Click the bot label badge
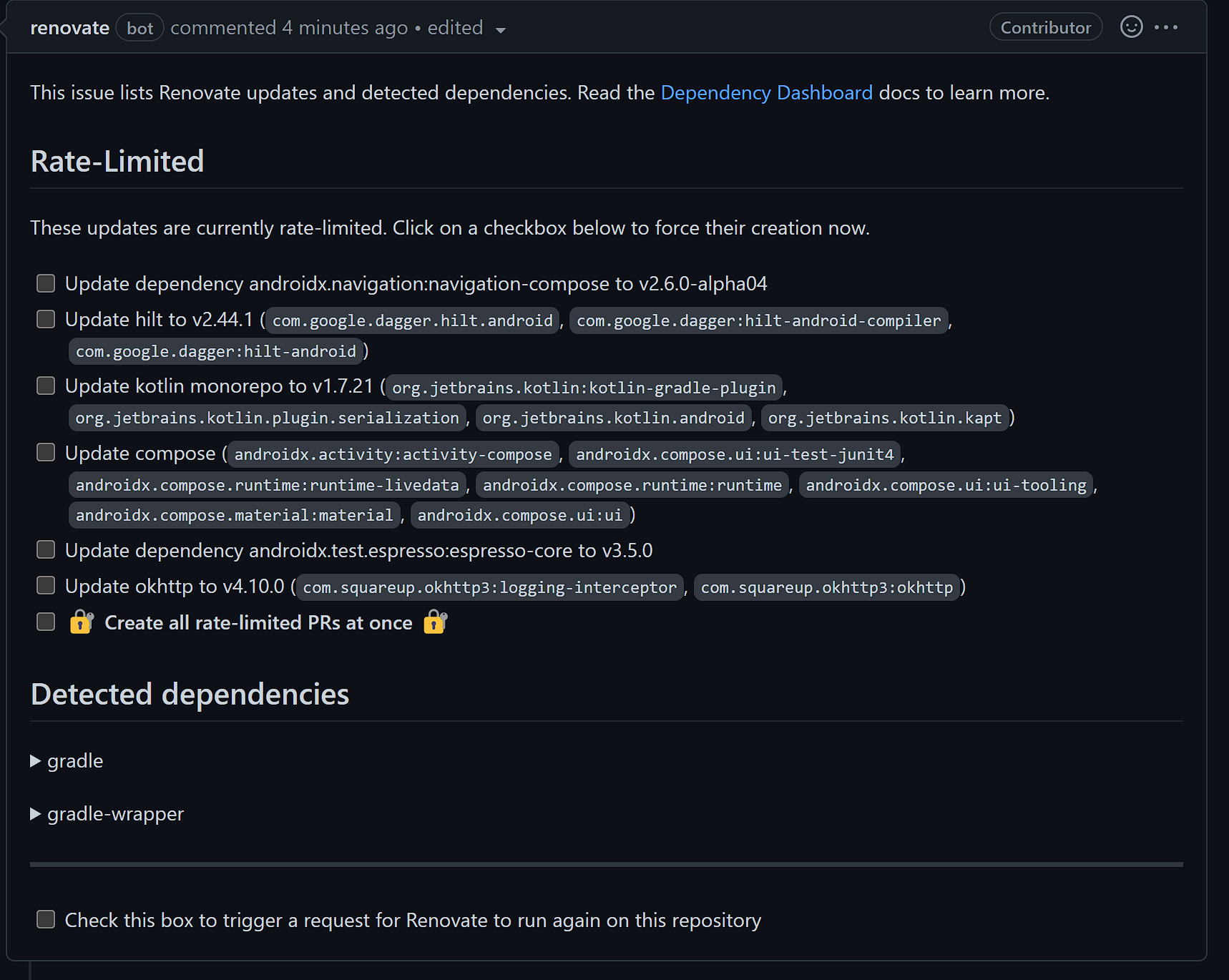 (139, 28)
